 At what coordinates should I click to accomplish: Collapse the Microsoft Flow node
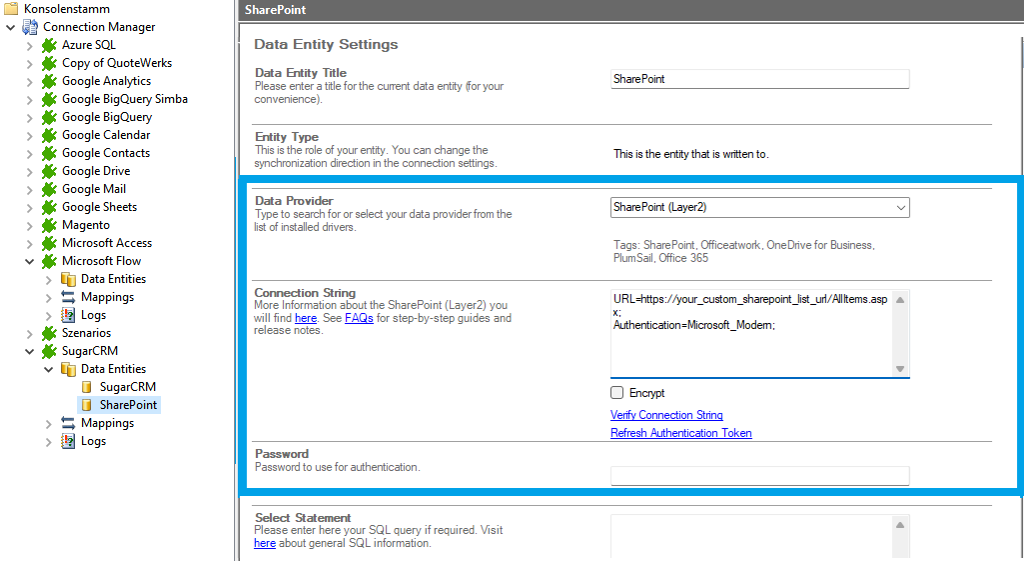pos(29,261)
